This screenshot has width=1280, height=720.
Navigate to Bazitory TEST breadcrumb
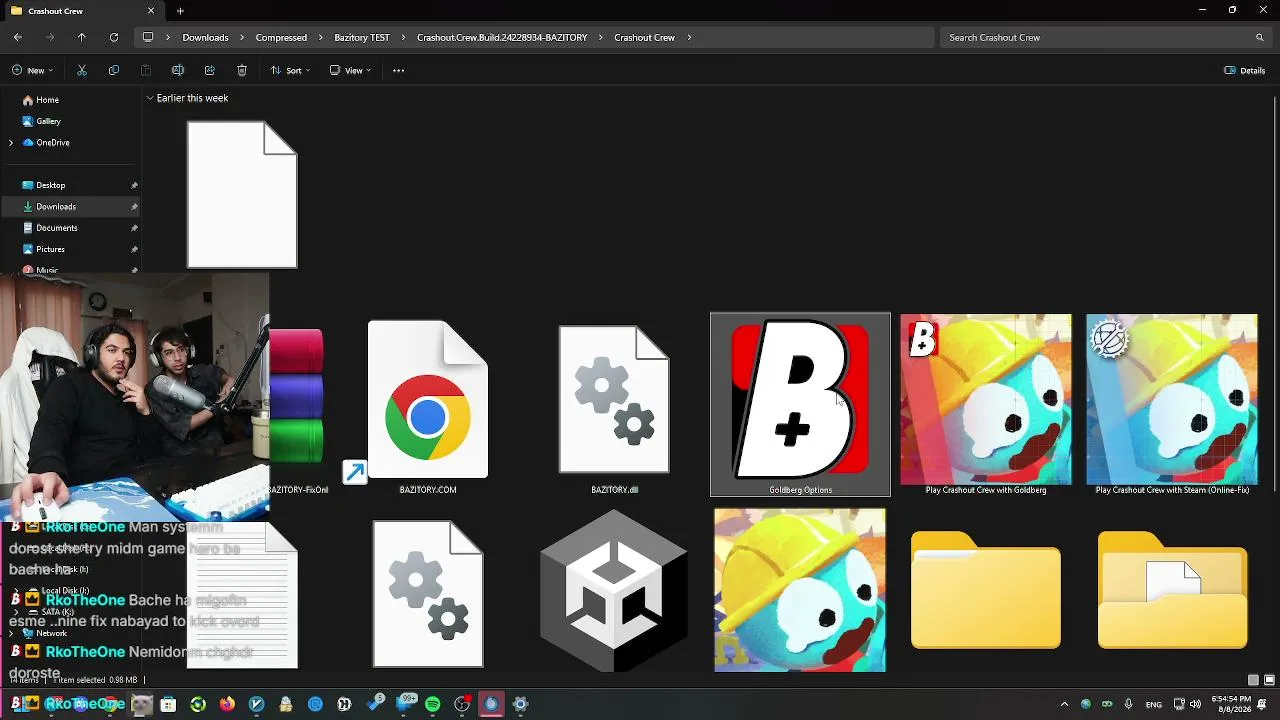coord(362,37)
